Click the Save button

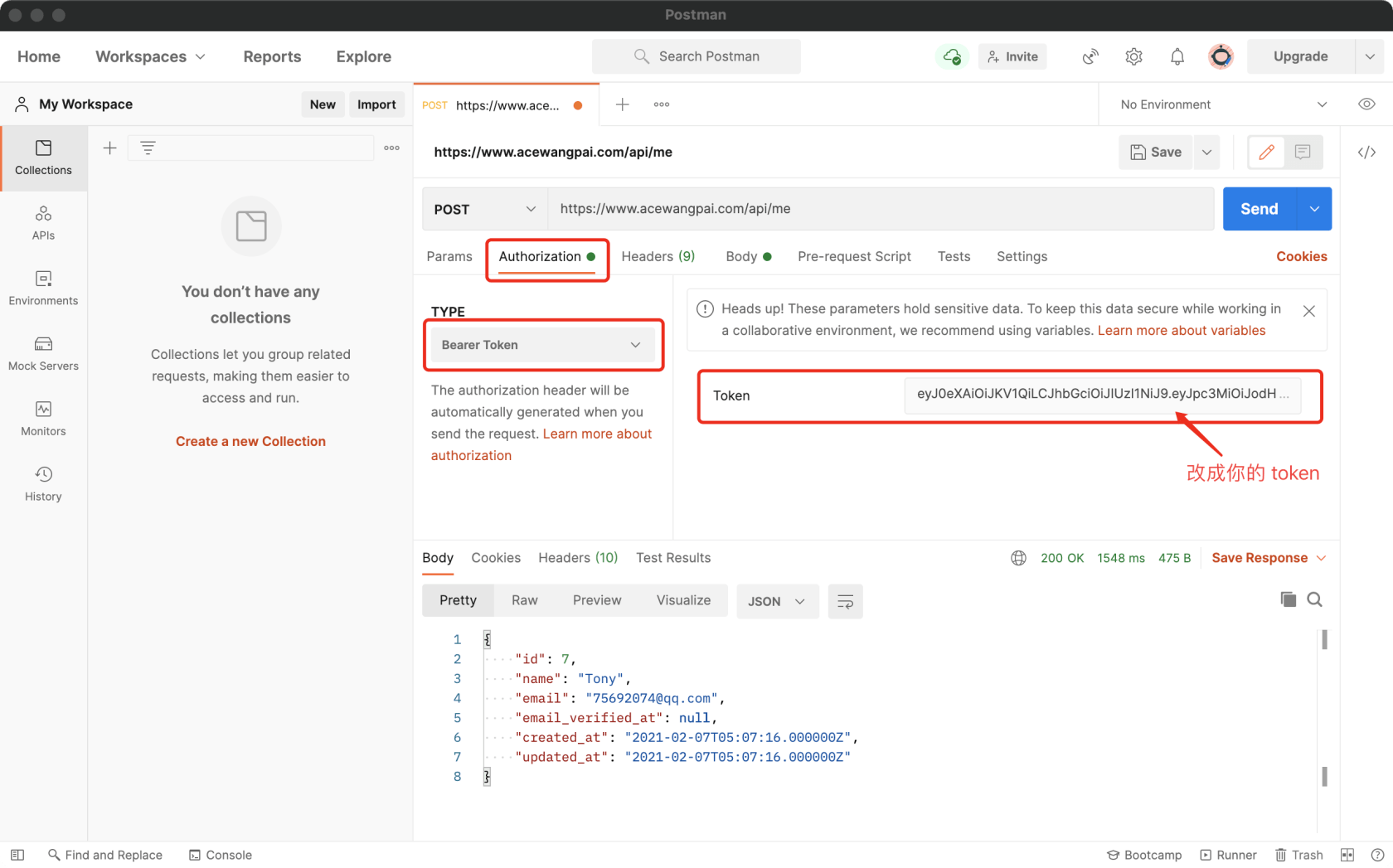(x=1156, y=152)
